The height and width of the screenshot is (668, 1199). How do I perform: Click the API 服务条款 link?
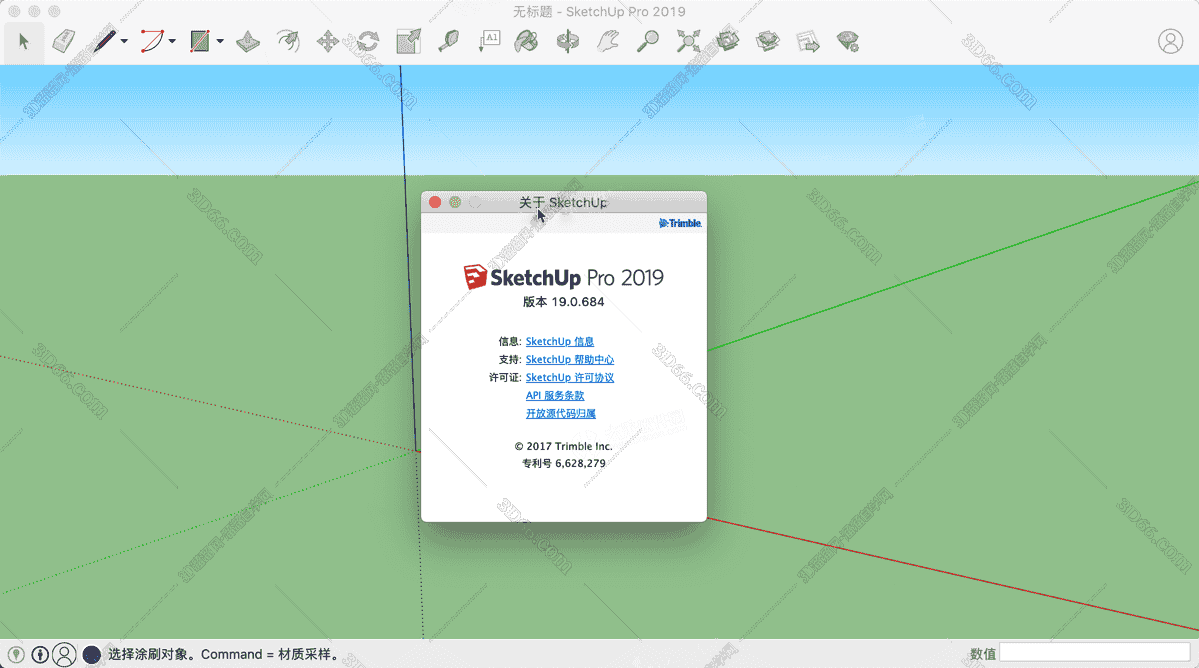pos(555,396)
